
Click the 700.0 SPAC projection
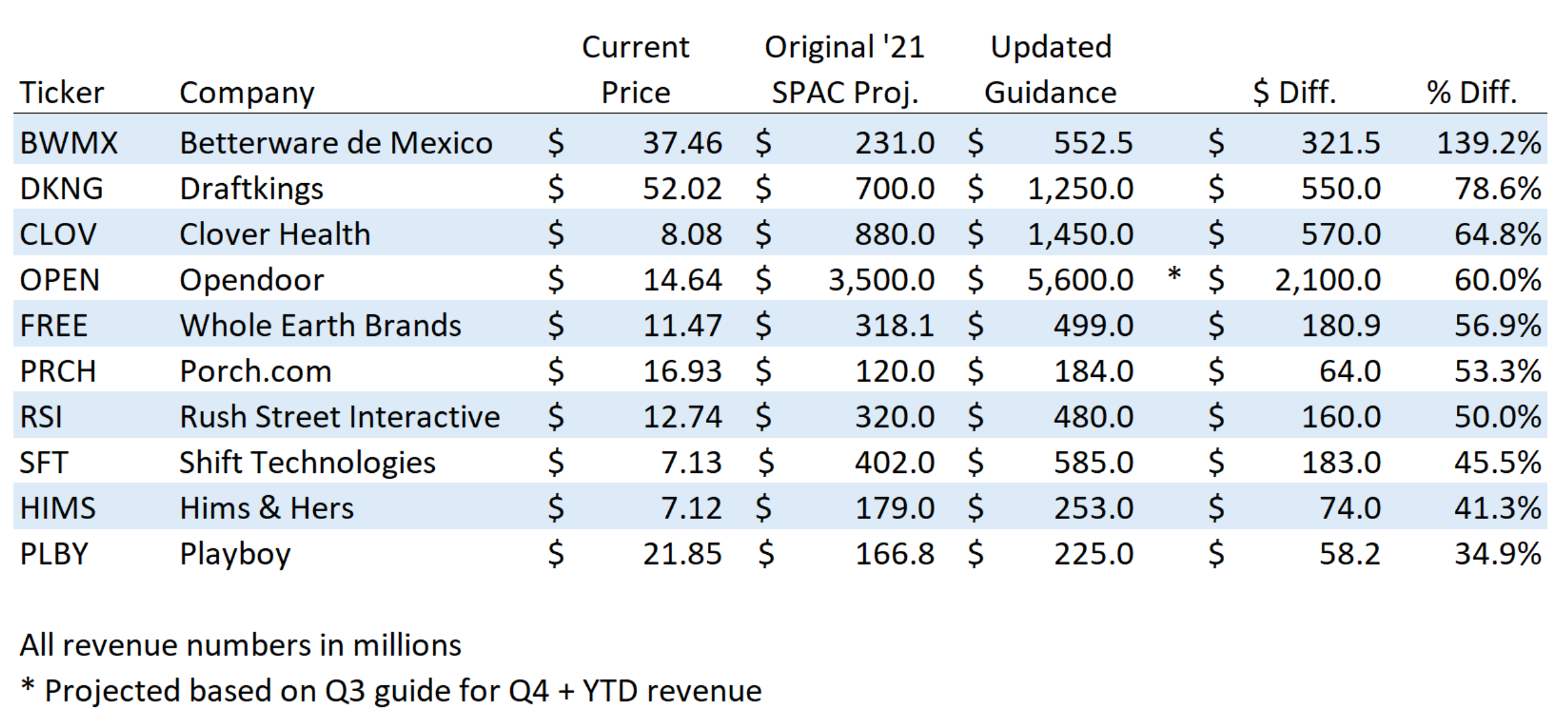[895, 188]
